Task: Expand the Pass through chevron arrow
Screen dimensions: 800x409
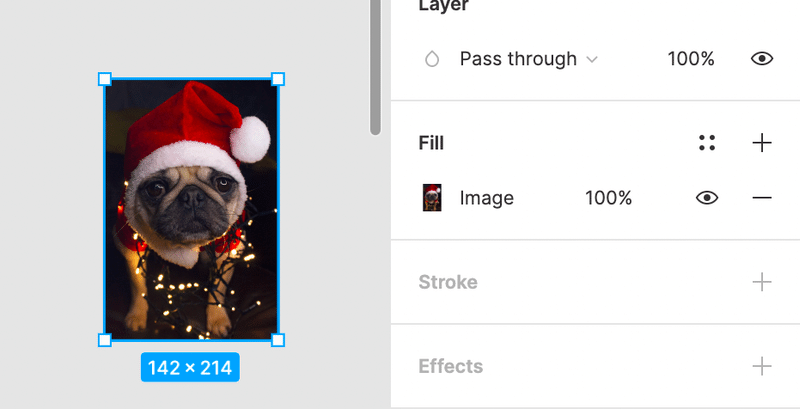Action: [592, 60]
